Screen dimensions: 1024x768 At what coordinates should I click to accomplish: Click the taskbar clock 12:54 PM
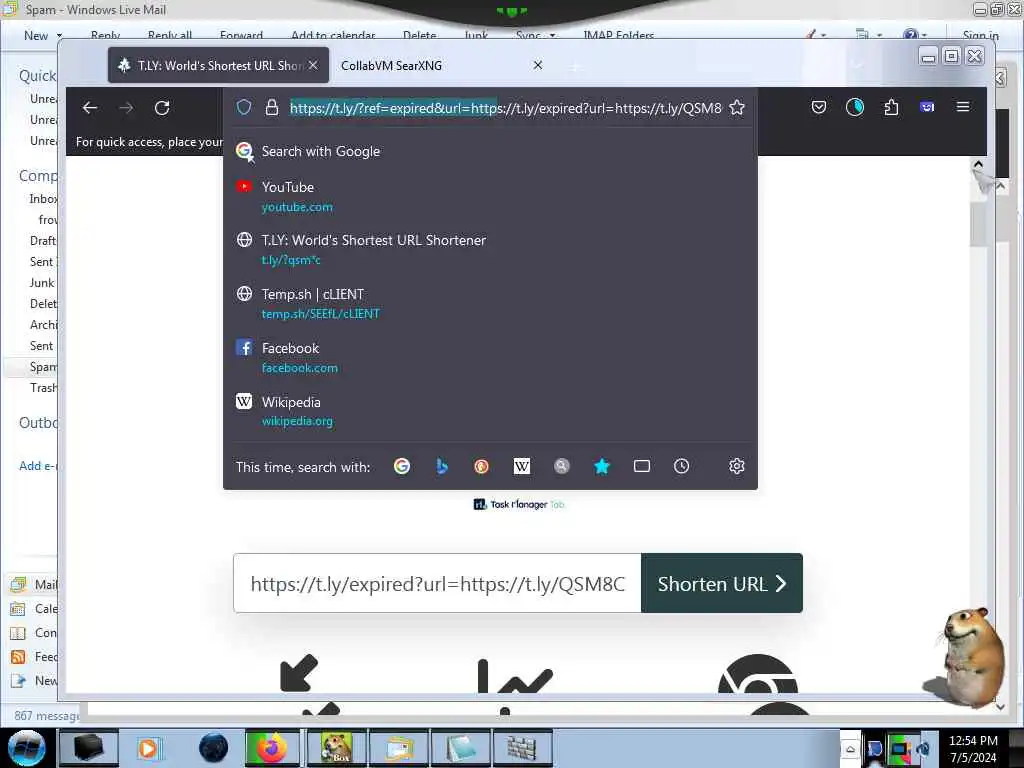point(973,741)
